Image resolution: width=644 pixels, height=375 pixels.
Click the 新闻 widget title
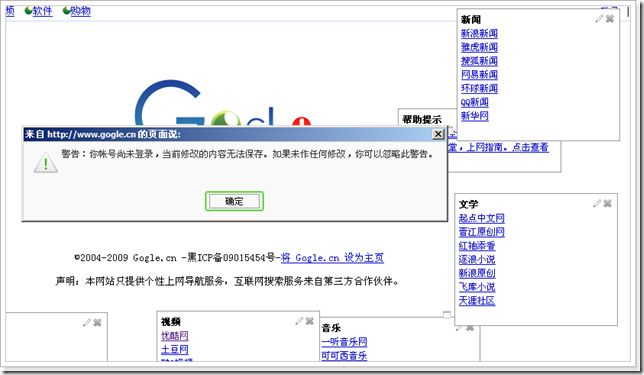471,19
